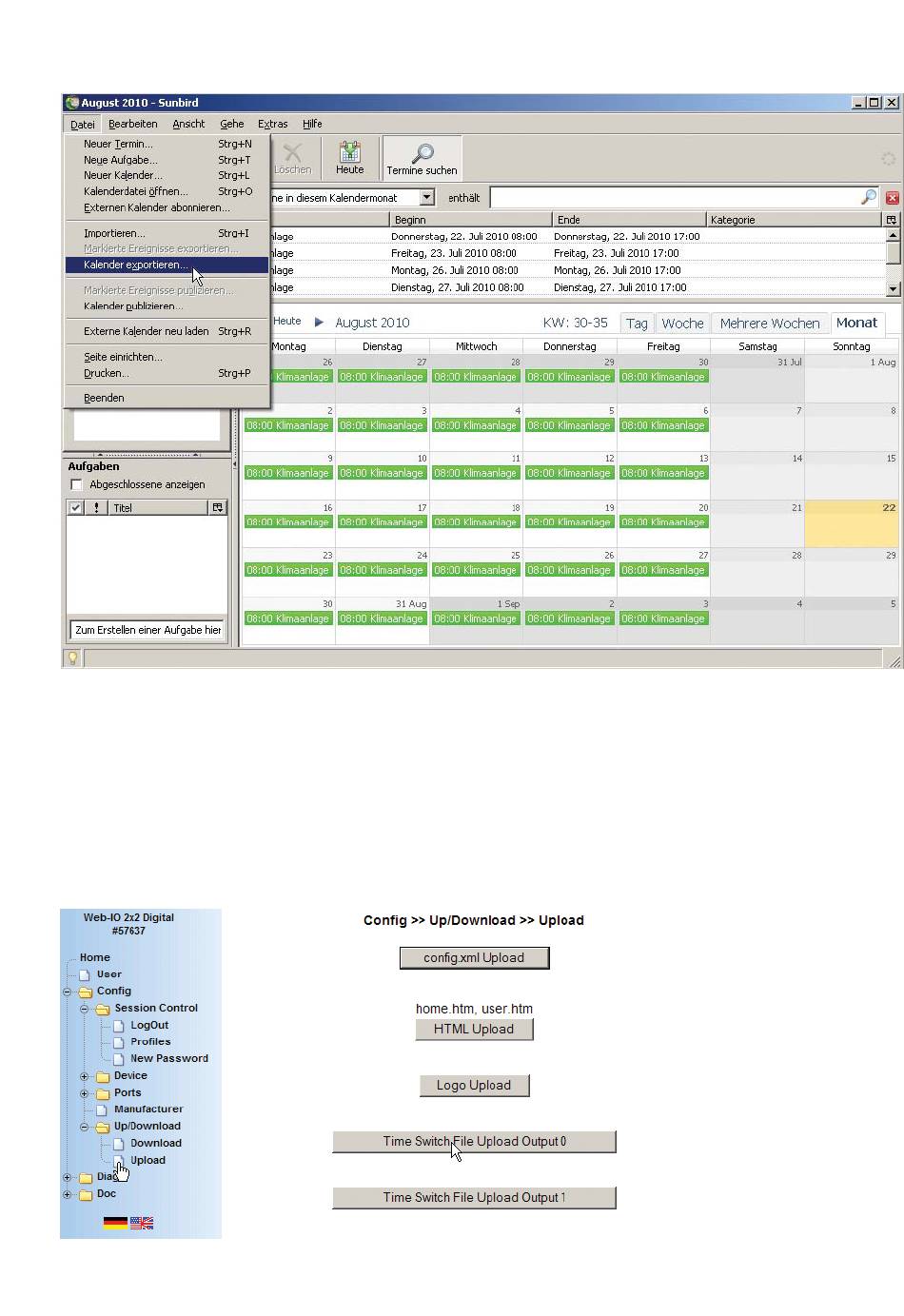
Task: Open the Manufacturer page
Action: pos(148,1110)
